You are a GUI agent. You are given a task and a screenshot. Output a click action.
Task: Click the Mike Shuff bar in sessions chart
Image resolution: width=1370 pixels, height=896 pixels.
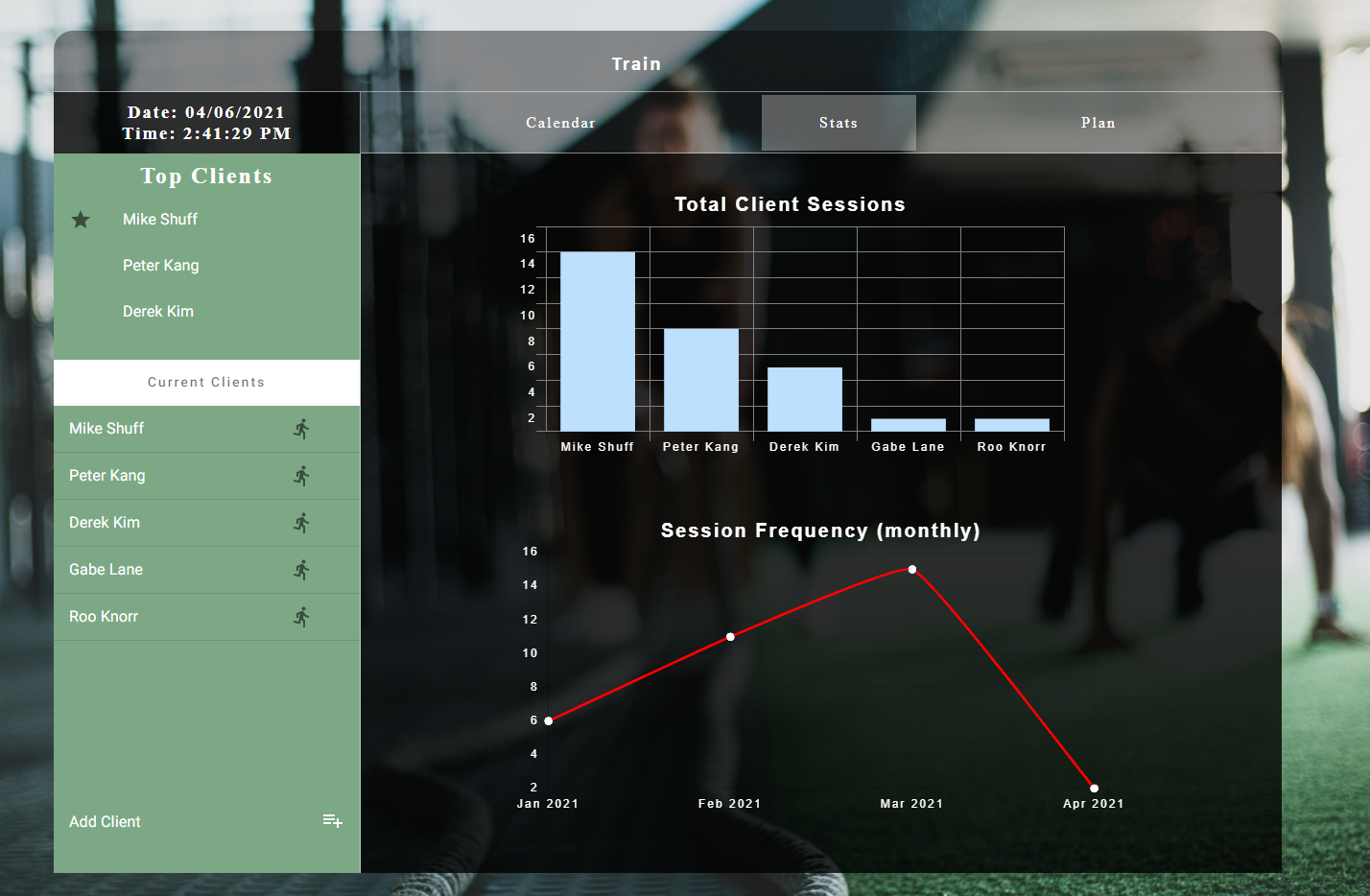pyautogui.click(x=598, y=342)
